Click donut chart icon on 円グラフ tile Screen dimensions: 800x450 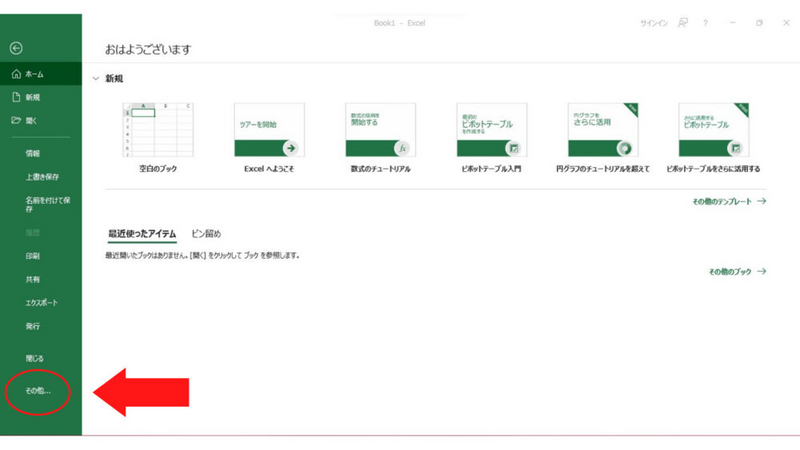624,148
